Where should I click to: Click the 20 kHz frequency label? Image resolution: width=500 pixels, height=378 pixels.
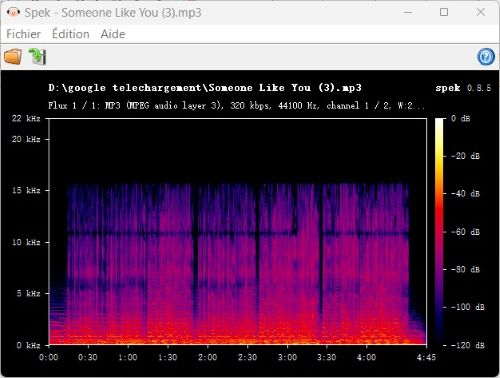coord(26,139)
